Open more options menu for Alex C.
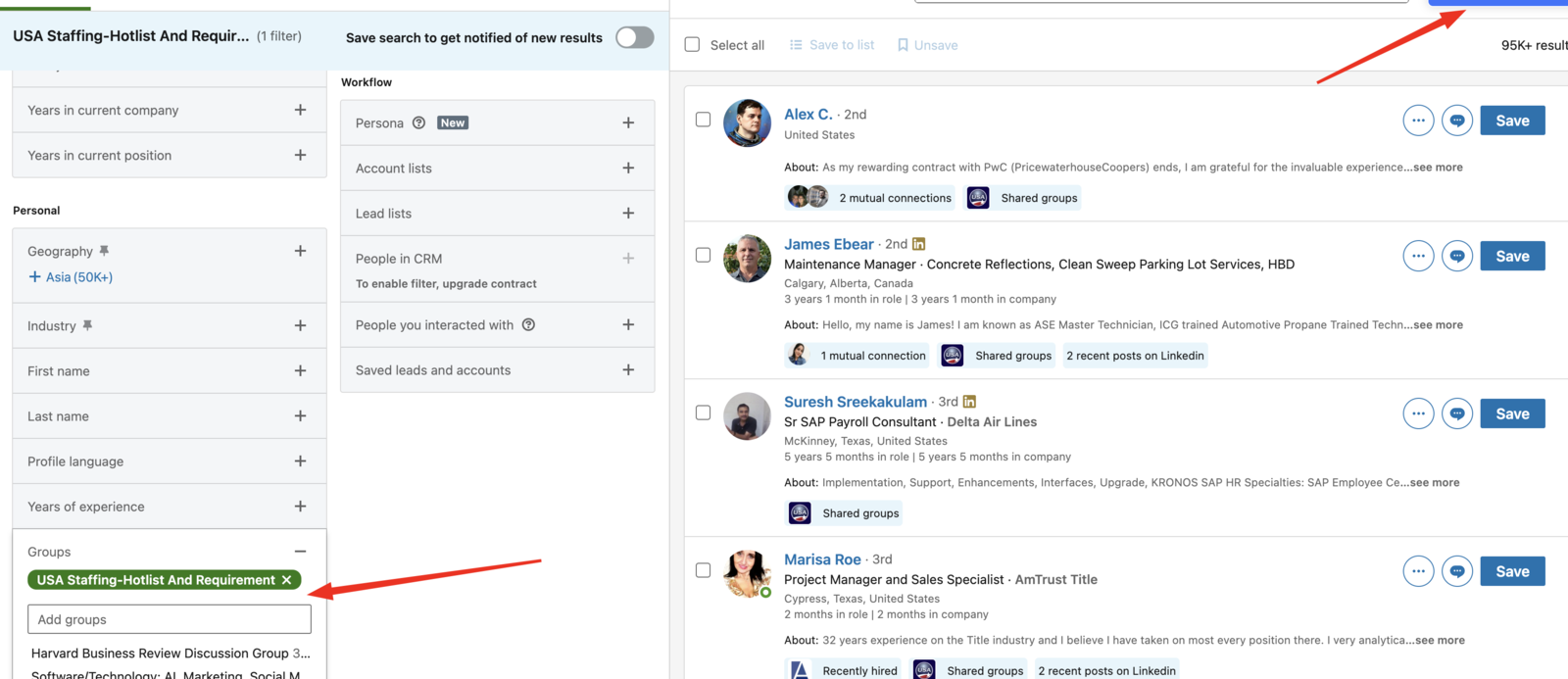1568x679 pixels. [x=1418, y=121]
